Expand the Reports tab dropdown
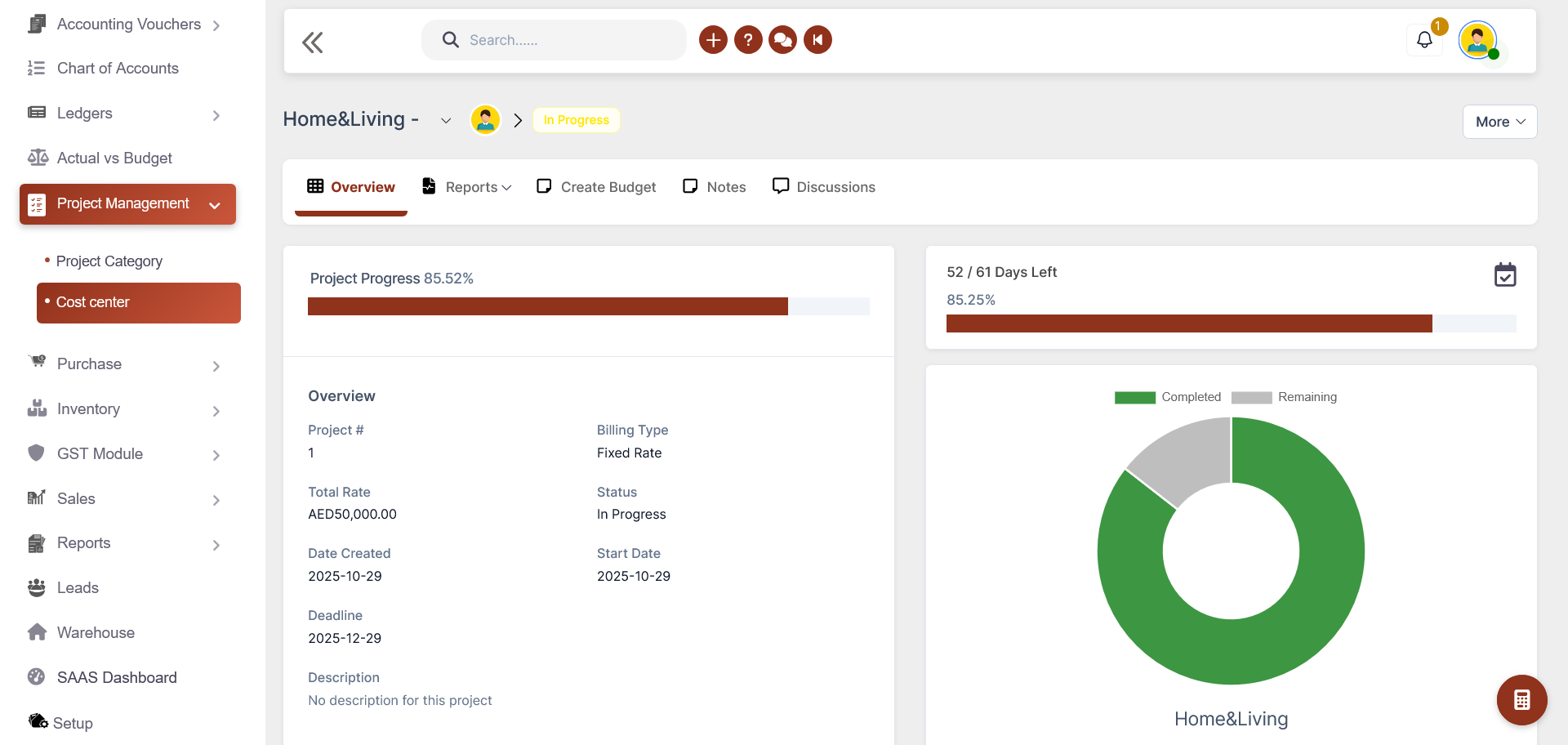This screenshot has height=745, width=1568. [468, 187]
